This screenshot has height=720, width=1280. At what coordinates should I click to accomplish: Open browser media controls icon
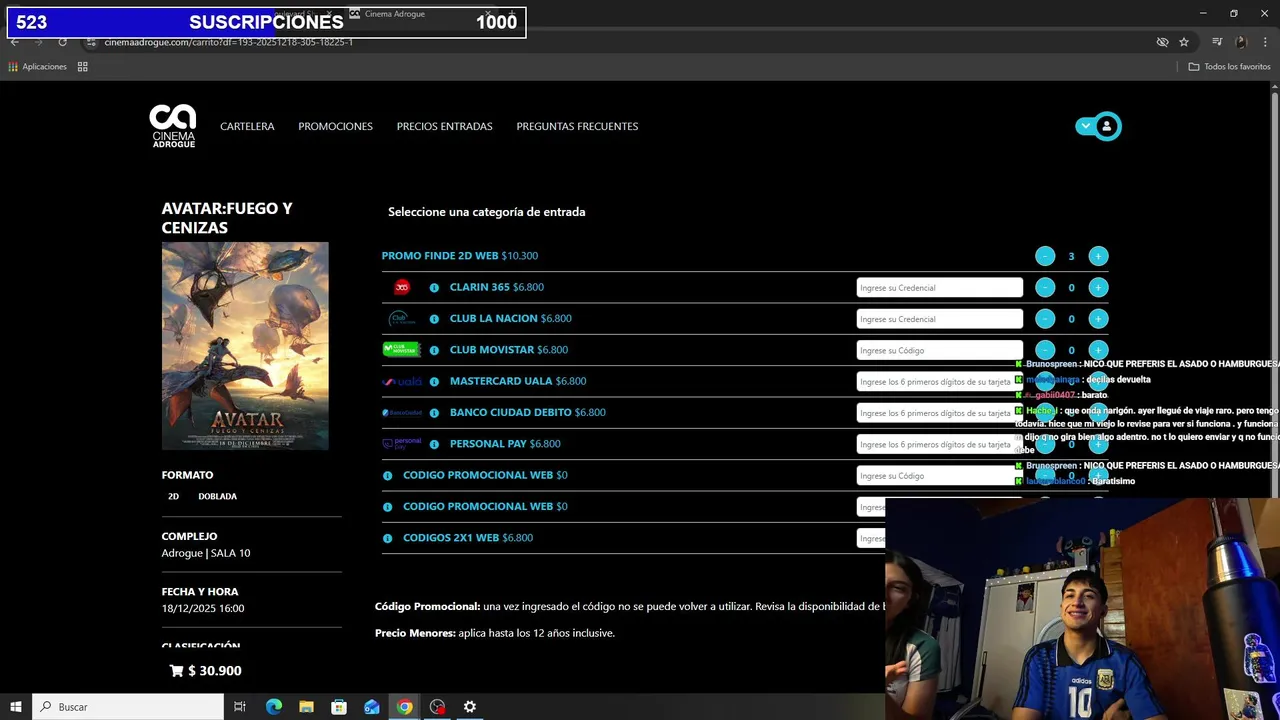(x=1217, y=42)
